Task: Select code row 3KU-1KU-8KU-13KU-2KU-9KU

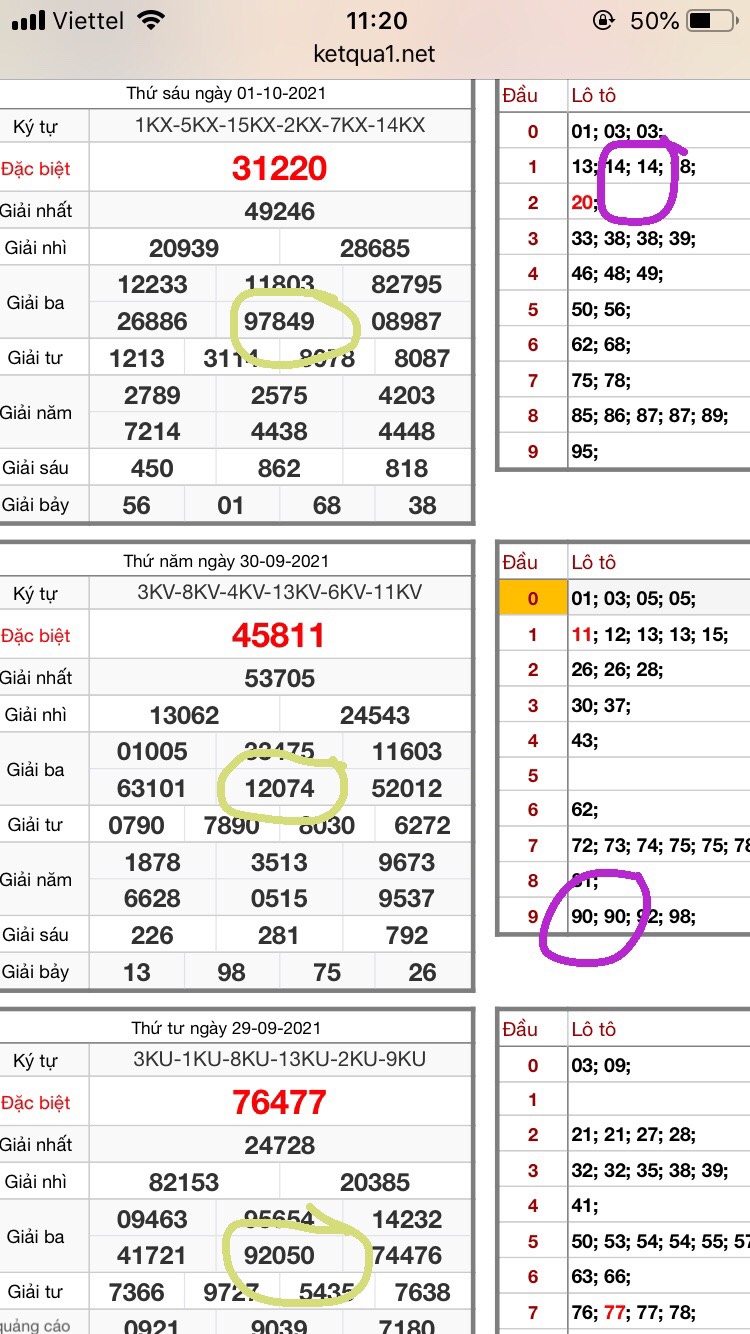Action: coord(280,1059)
